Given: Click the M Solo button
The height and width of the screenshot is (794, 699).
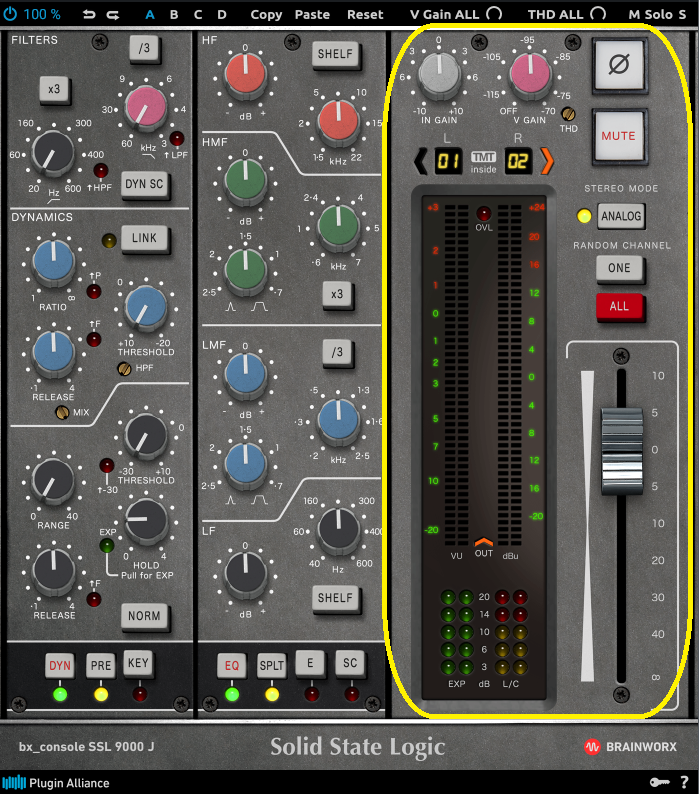Looking at the screenshot, I should (x=650, y=14).
